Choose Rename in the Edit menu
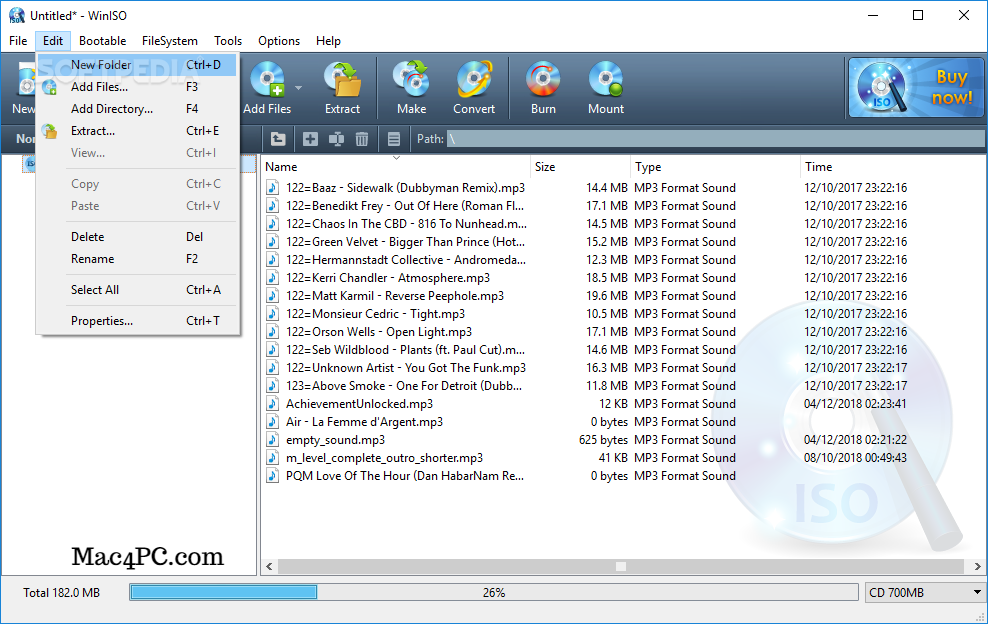988x624 pixels. [137, 259]
